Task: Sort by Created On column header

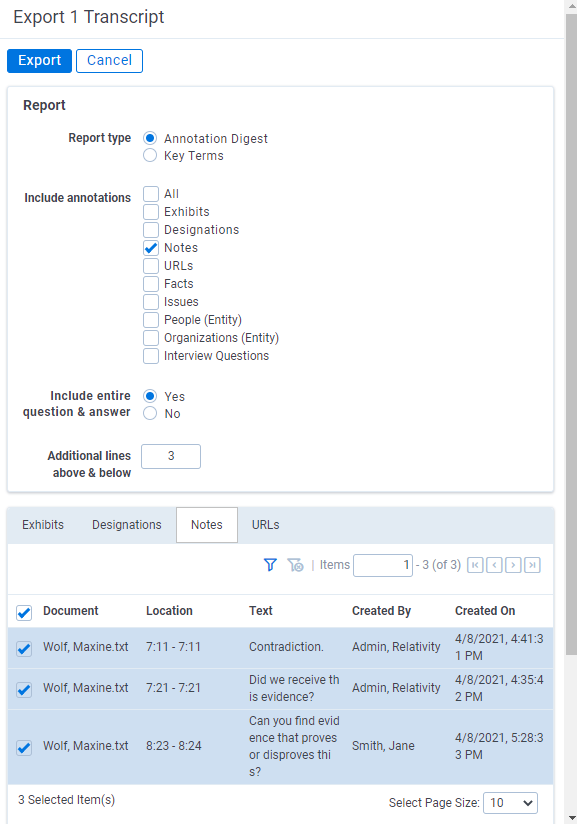Action: [x=485, y=611]
